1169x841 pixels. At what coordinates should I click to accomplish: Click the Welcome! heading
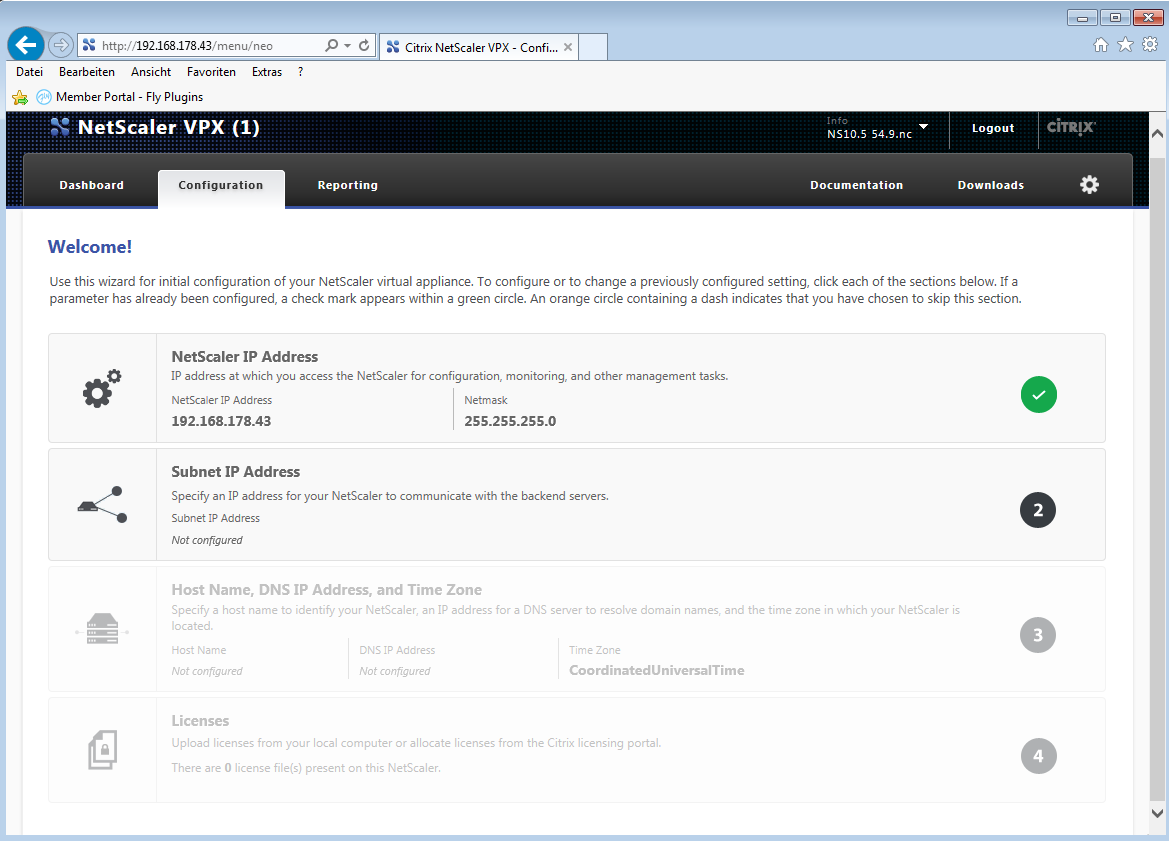point(89,247)
